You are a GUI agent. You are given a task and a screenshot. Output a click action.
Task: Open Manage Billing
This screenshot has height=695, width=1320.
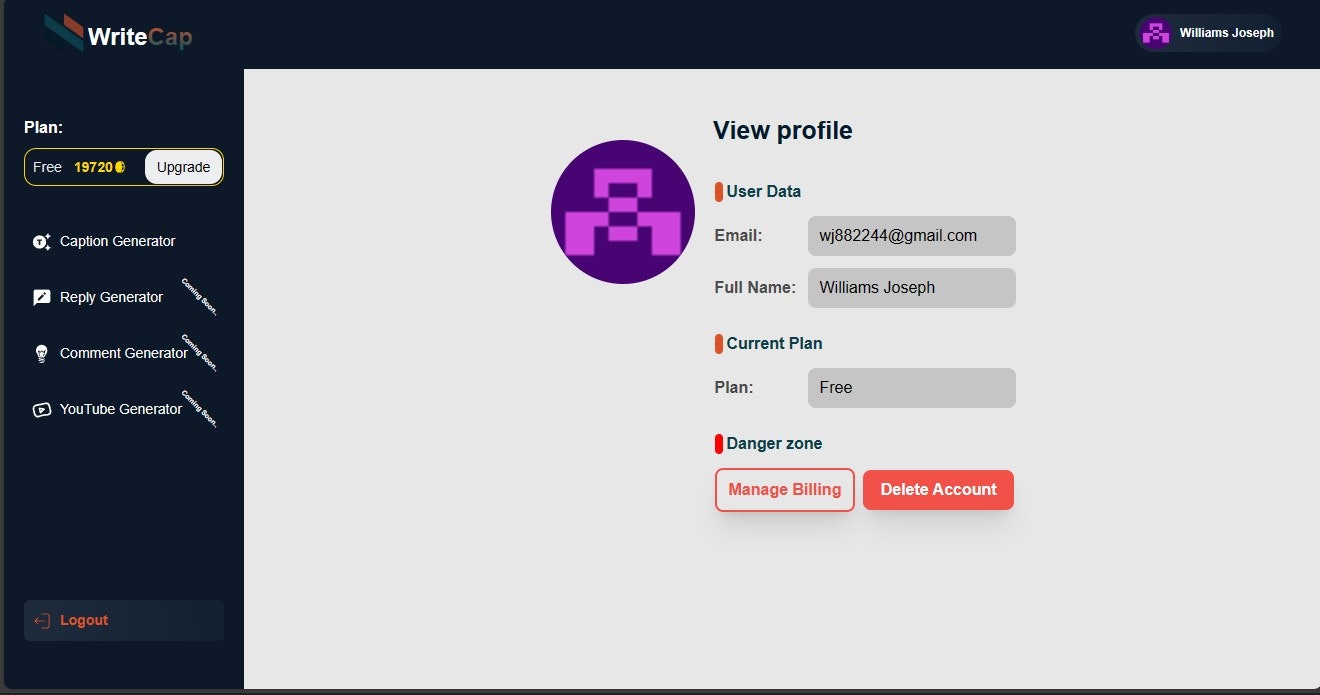click(785, 490)
